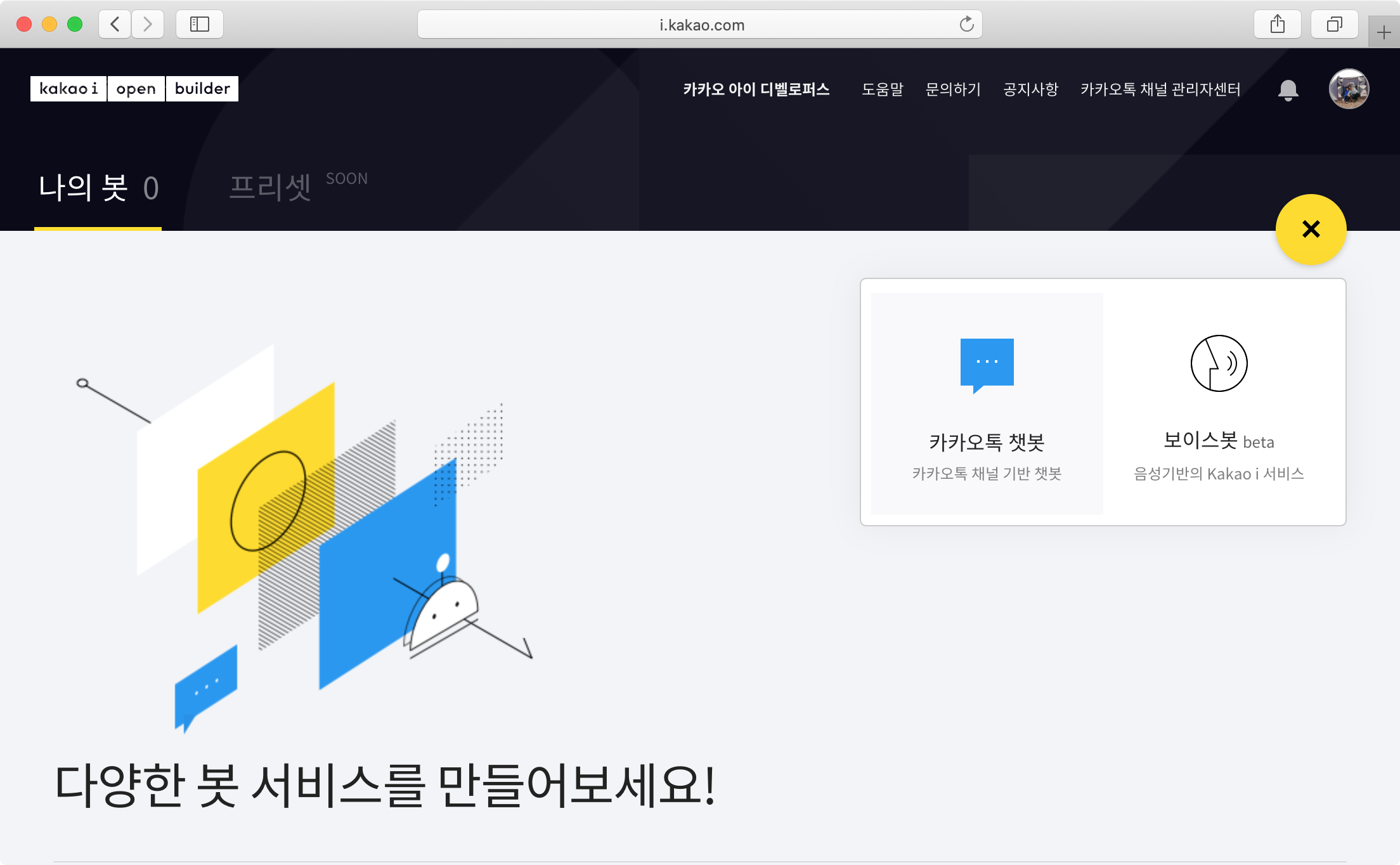Open 카카오톡 채널 관리자센터 link
Screen dimensions: 1400x865
coord(1160,89)
